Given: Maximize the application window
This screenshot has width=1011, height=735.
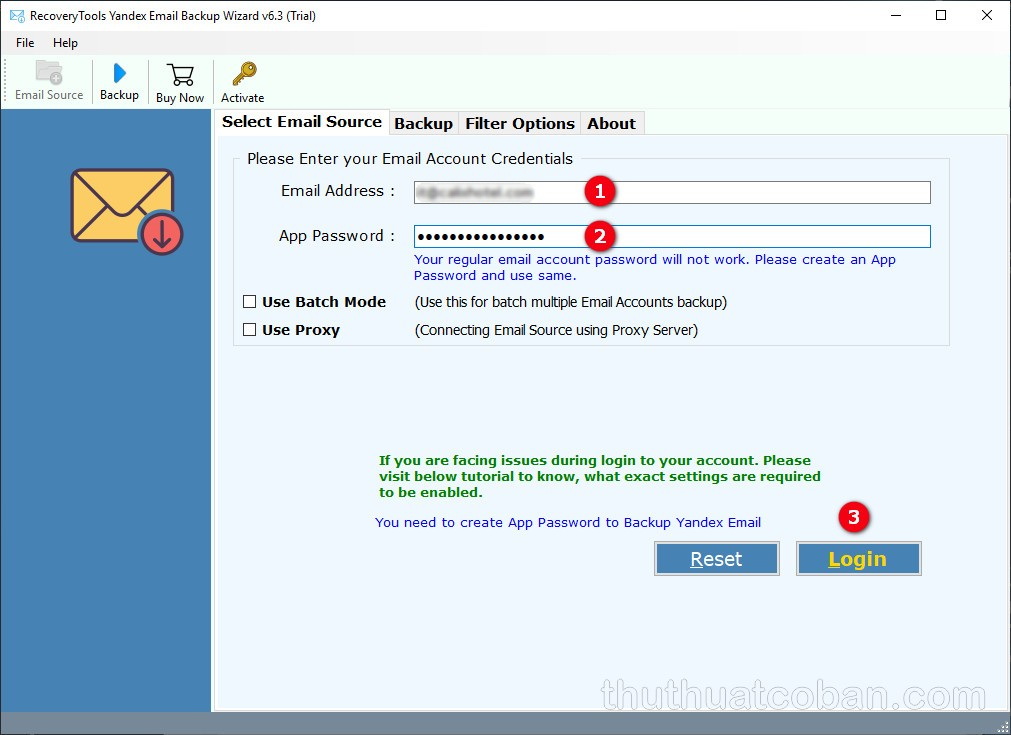Looking at the screenshot, I should (x=941, y=16).
